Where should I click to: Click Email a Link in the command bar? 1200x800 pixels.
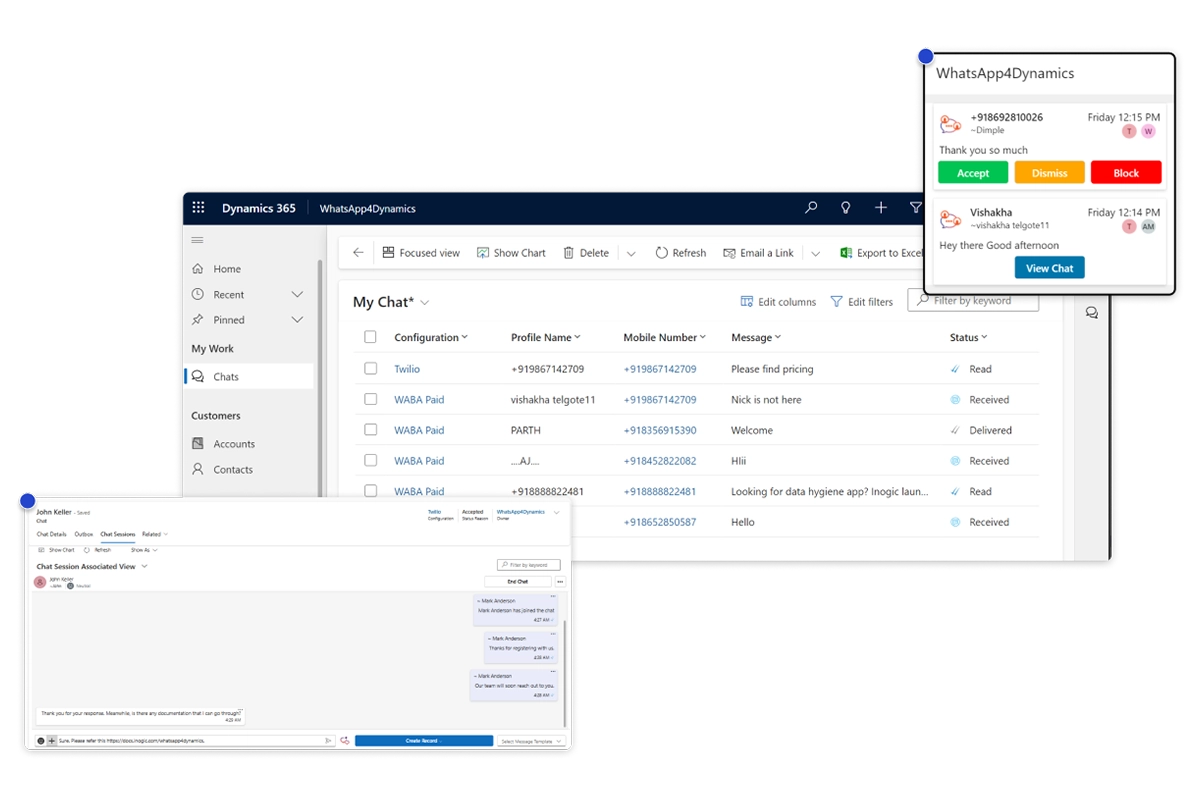[x=758, y=253]
